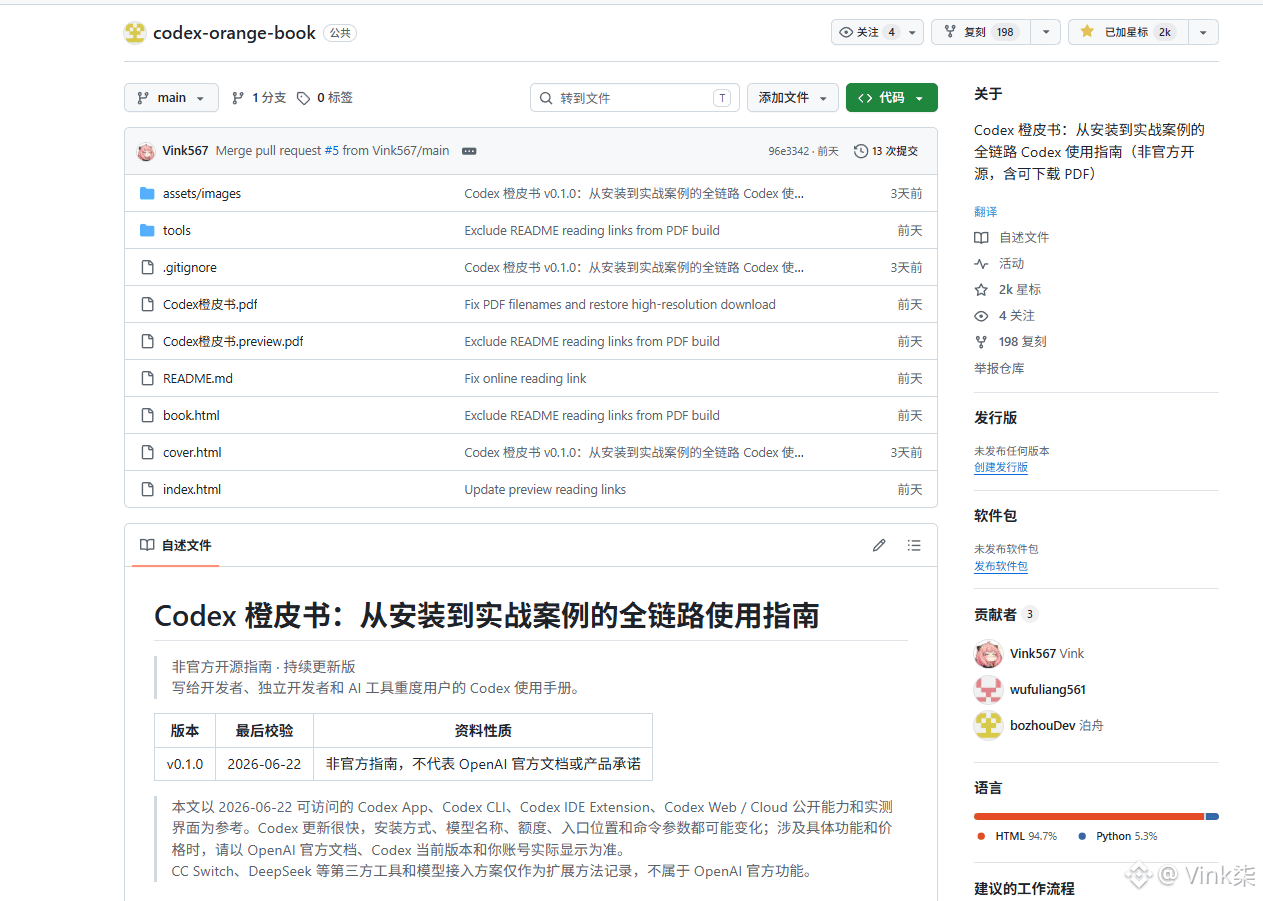The width and height of the screenshot is (1263, 901).
Task: Open 198 复刻 forks link
Action: (1011, 341)
